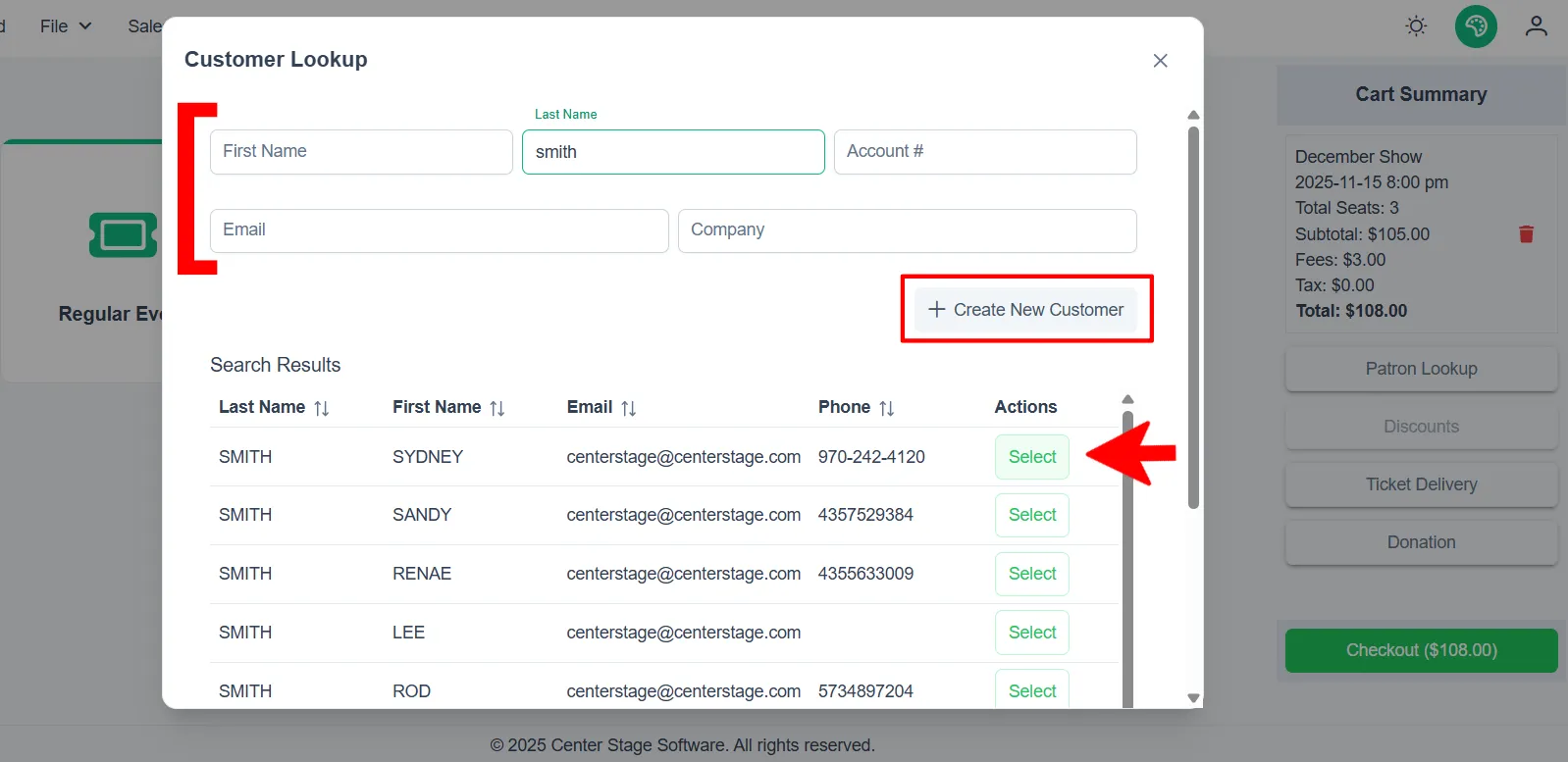The image size is (1568, 762).
Task: Click the search results table scrollbar thumb
Action: pyautogui.click(x=1127, y=559)
